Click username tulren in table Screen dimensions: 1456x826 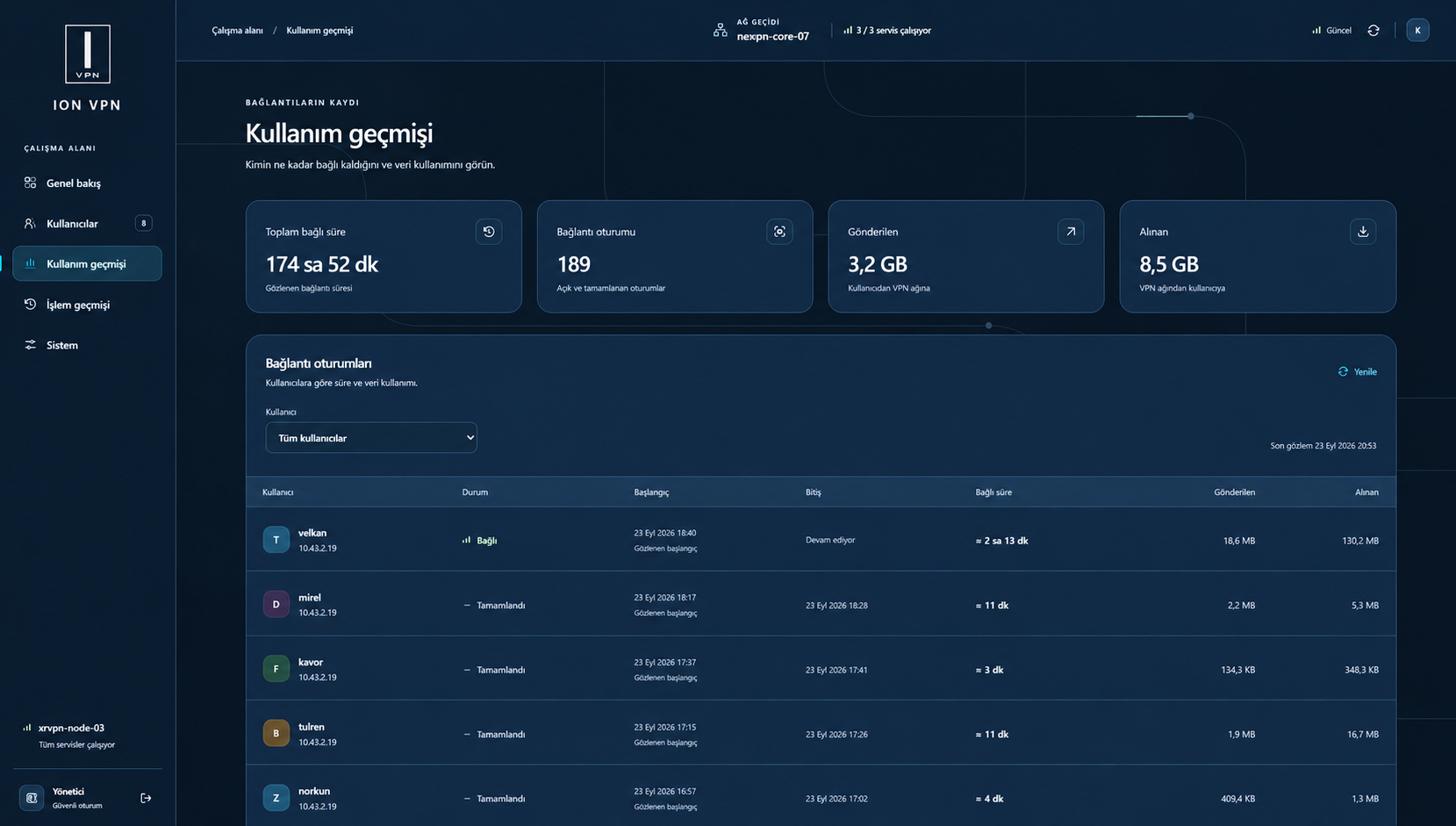(x=312, y=727)
